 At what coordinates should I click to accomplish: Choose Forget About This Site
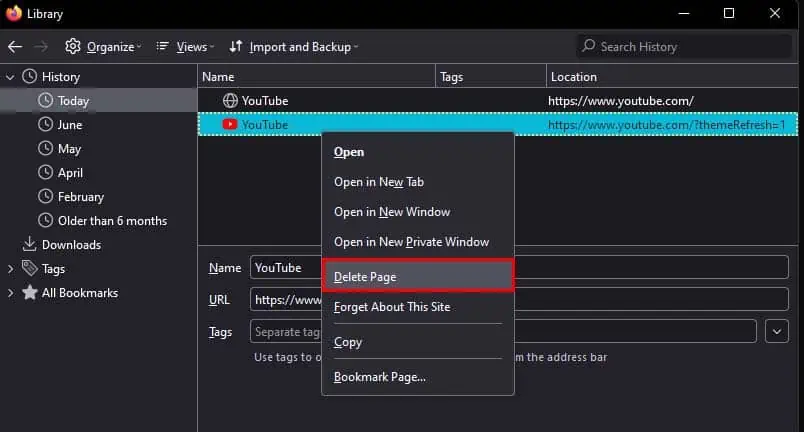pyautogui.click(x=418, y=307)
